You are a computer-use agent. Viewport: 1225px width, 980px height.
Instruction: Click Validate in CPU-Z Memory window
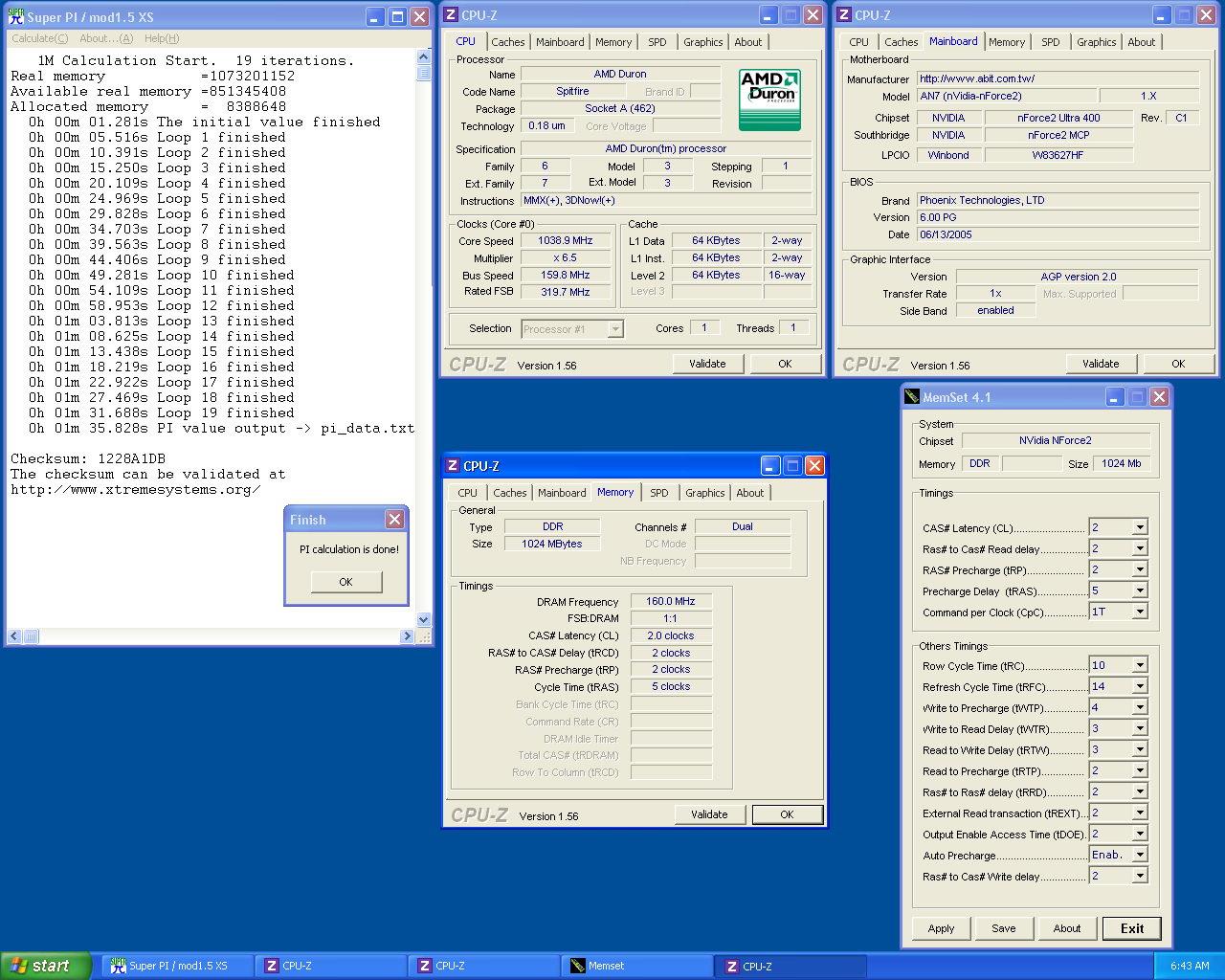pyautogui.click(x=709, y=814)
